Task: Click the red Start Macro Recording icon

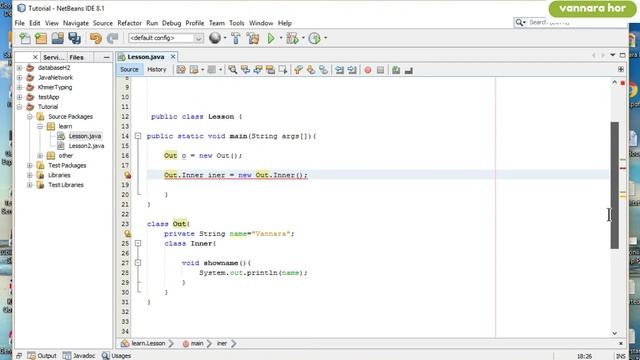Action: pos(368,70)
